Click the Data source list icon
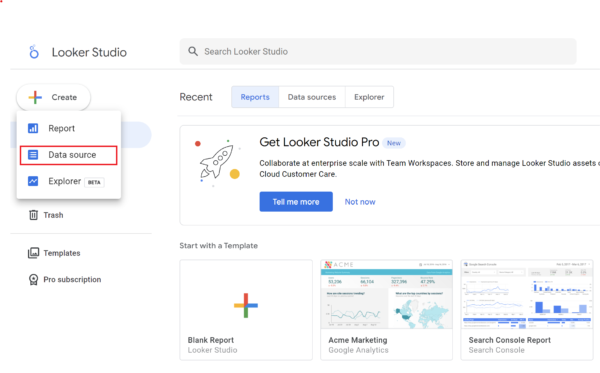 click(x=33, y=155)
